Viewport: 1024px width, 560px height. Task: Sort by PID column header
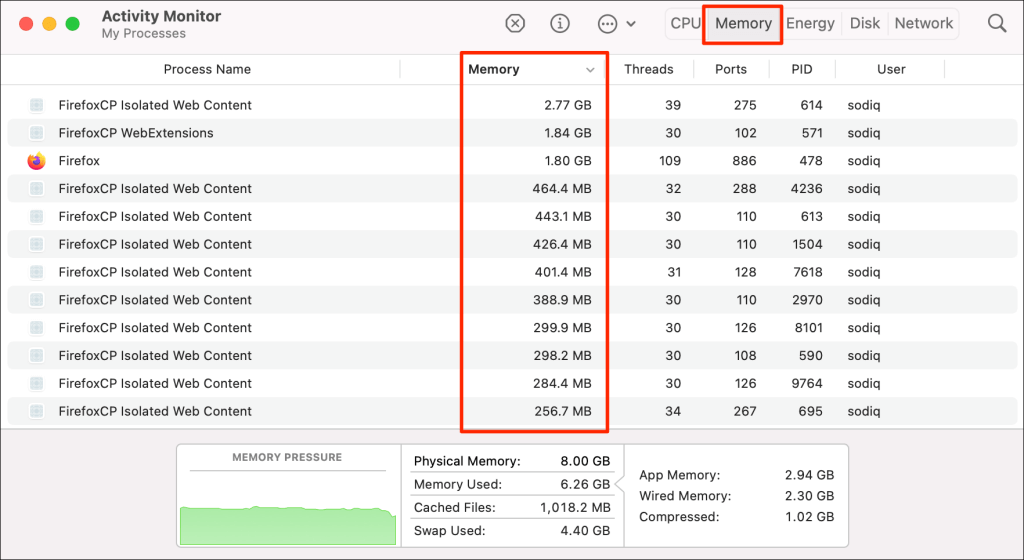pos(802,69)
